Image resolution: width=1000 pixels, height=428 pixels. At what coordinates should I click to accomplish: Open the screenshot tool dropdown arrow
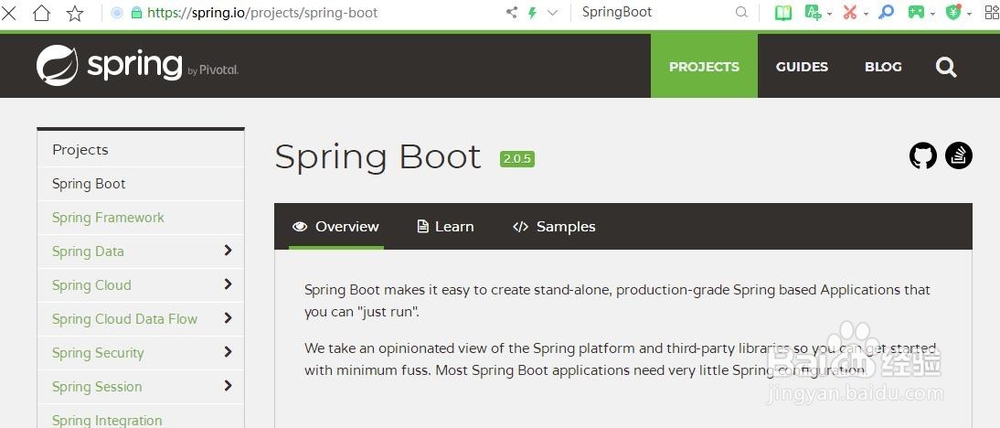click(866, 14)
